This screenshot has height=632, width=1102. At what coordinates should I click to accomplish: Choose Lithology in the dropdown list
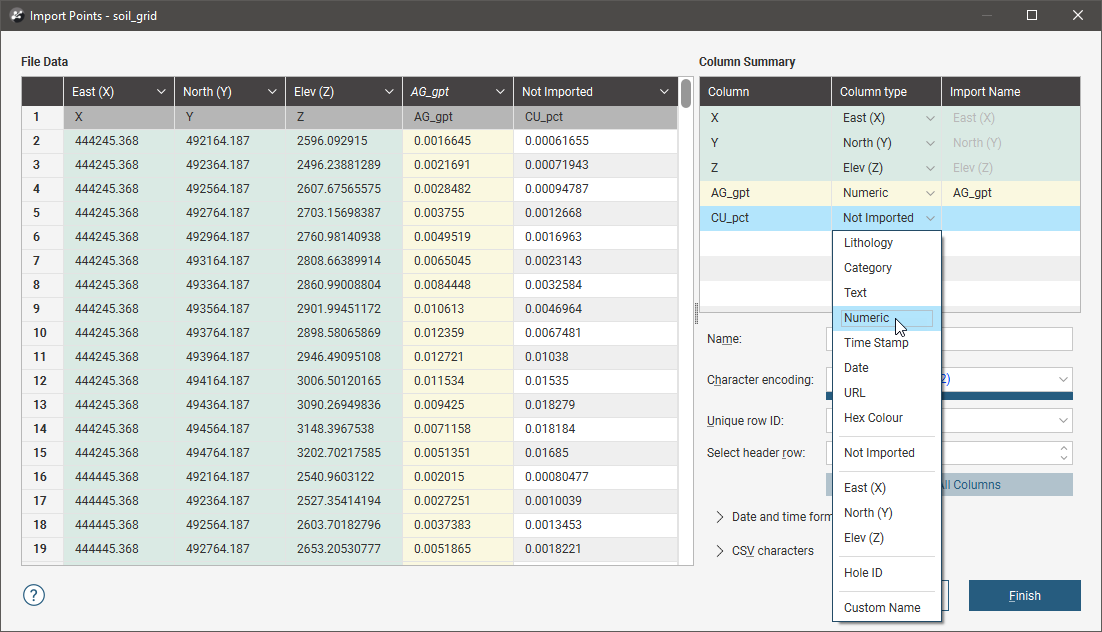pos(868,243)
